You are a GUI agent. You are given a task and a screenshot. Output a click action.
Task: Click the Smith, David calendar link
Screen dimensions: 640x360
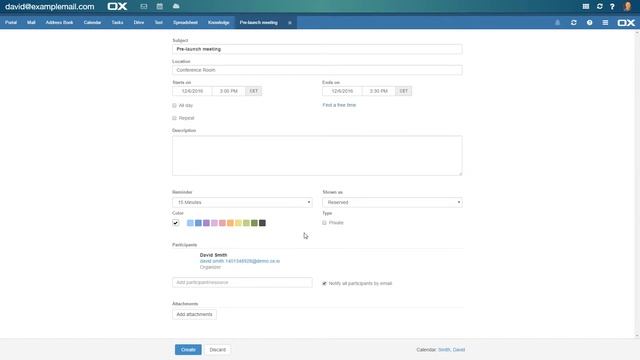(x=451, y=350)
